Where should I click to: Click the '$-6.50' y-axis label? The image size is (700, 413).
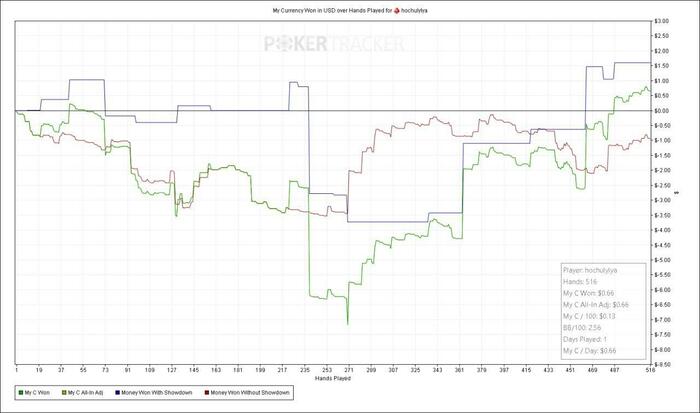(x=661, y=305)
